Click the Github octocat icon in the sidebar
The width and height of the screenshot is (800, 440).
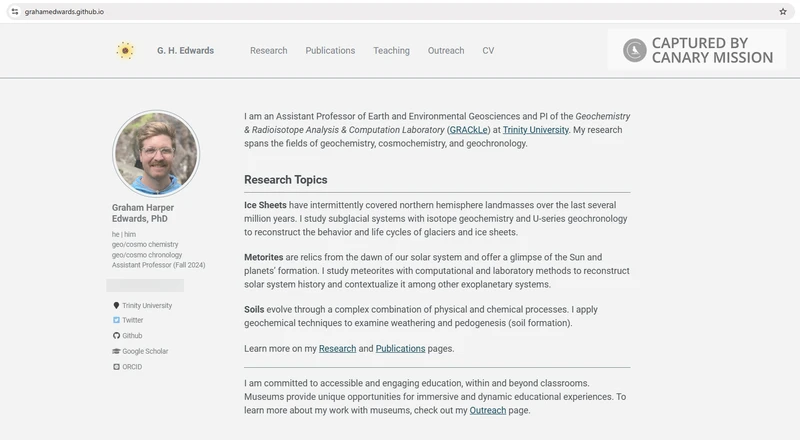116,335
